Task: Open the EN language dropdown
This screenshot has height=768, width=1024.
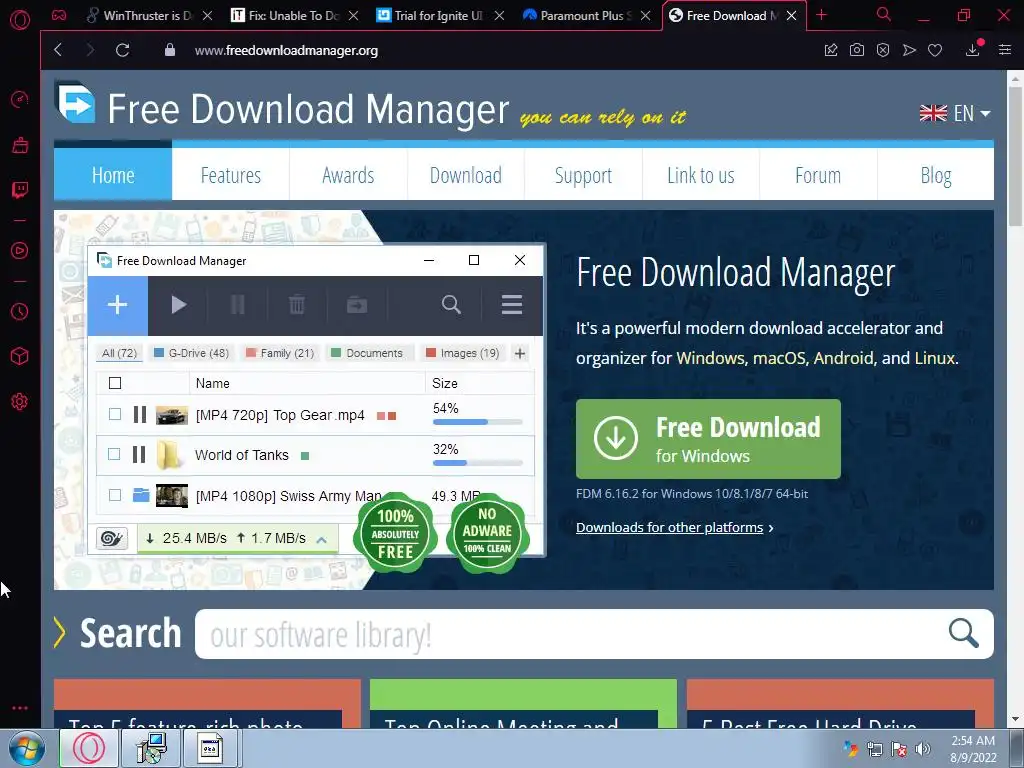Action: coord(955,114)
